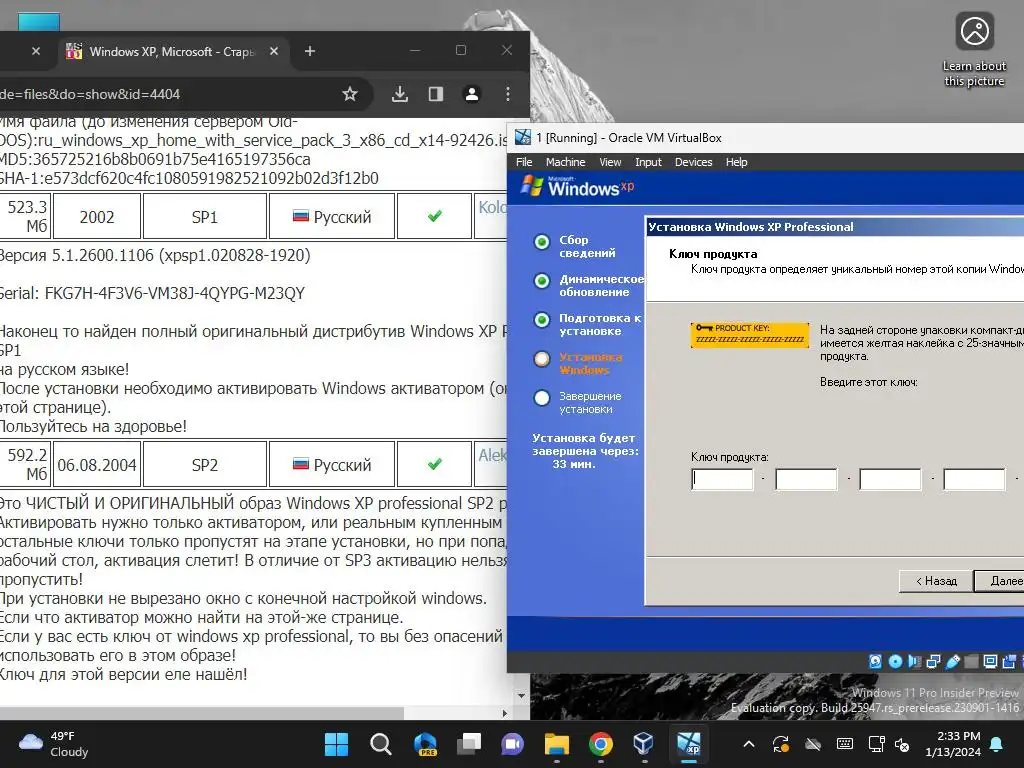Image resolution: width=1024 pixels, height=768 pixels.
Task: Switch to Chrome from taskbar
Action: pos(600,744)
